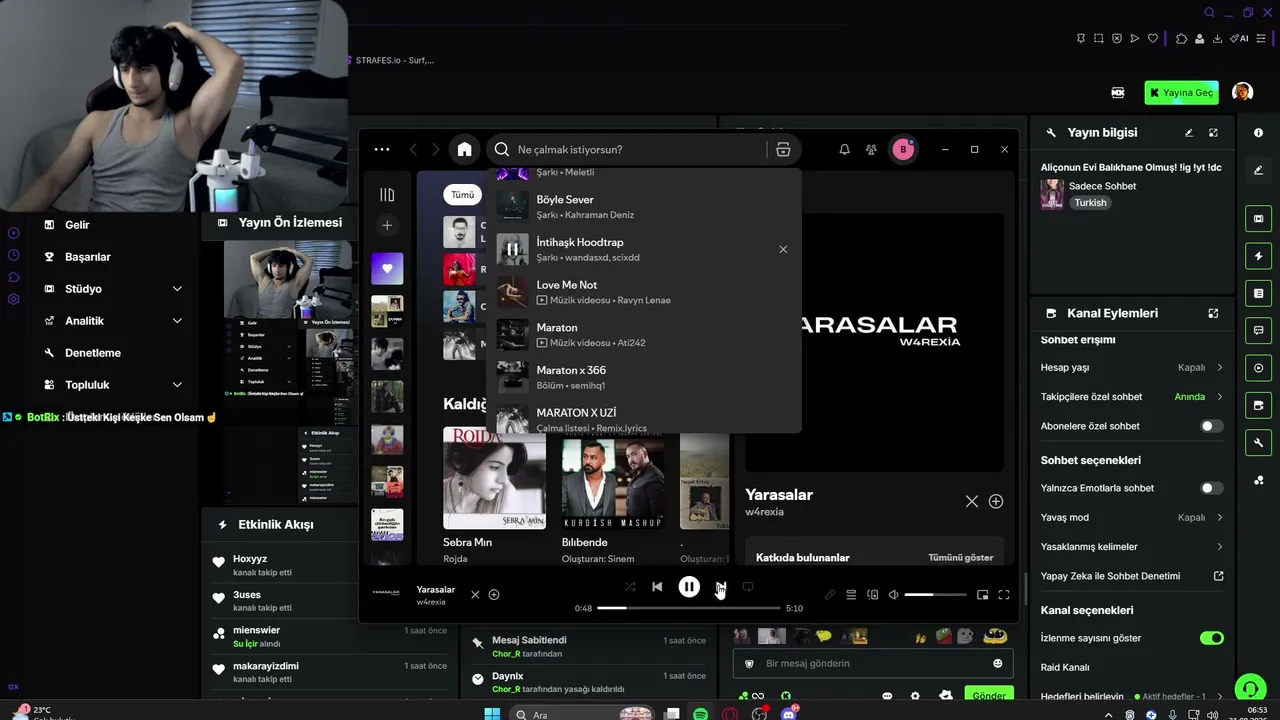Screen dimensions: 1280x720
Task: Open the Sebra Mın album card
Action: [x=494, y=495]
